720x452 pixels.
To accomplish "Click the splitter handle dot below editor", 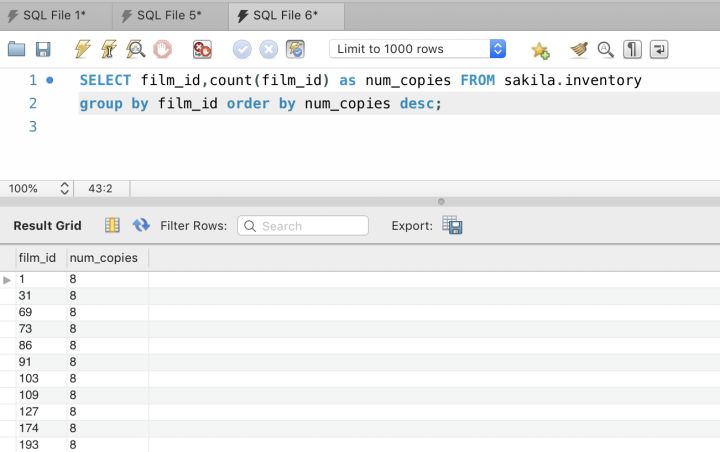I will click(x=441, y=201).
